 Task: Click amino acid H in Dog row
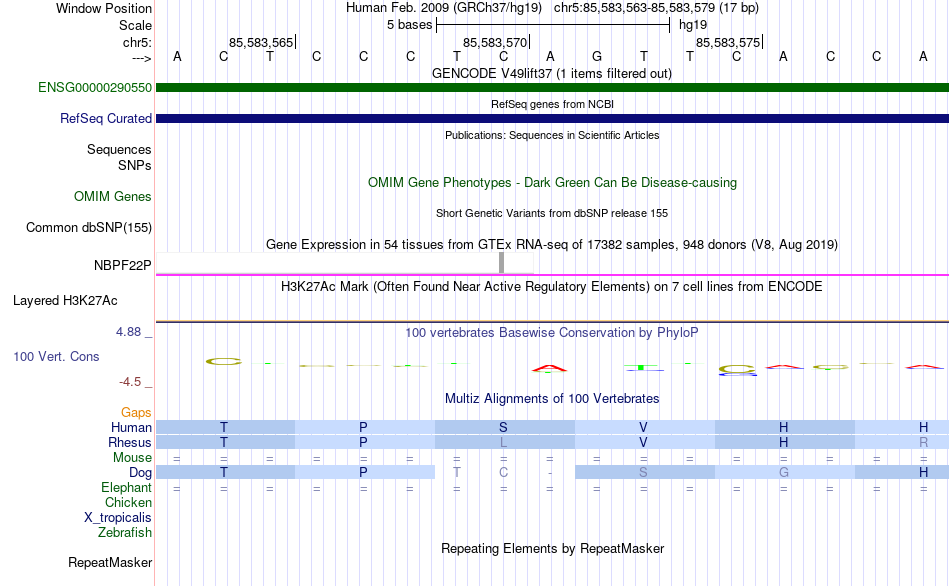(x=923, y=472)
